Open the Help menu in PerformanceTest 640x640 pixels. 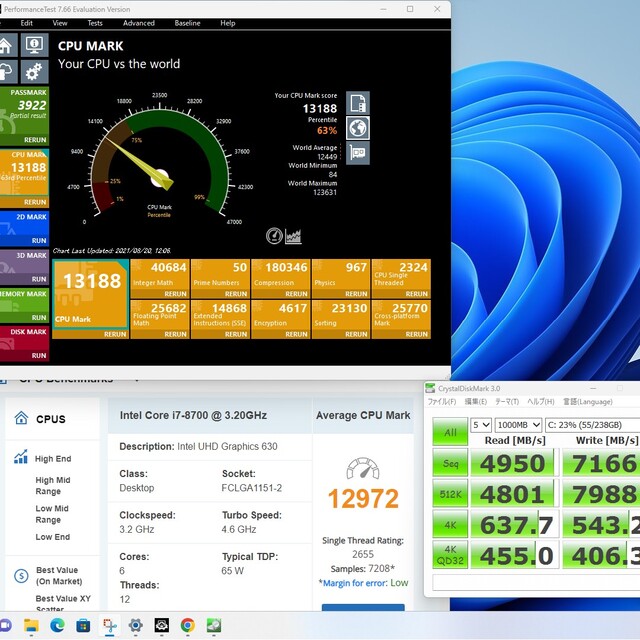click(228, 23)
